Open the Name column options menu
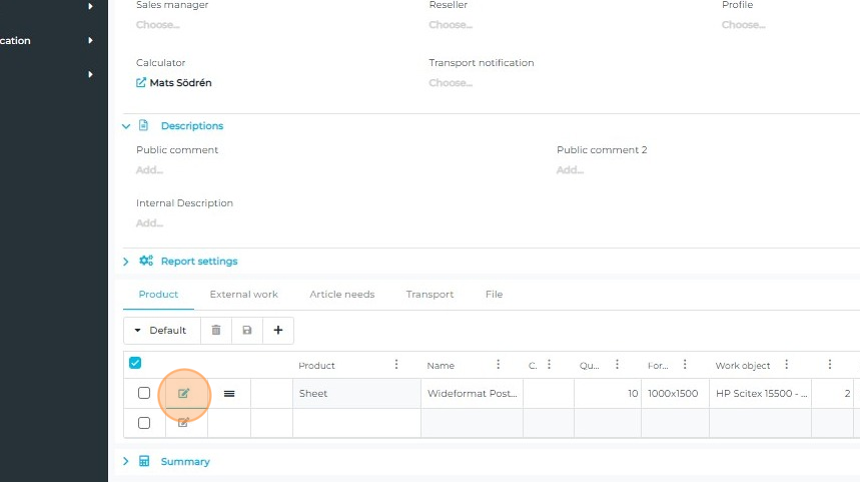This screenshot has height=482, width=860. pyautogui.click(x=498, y=365)
